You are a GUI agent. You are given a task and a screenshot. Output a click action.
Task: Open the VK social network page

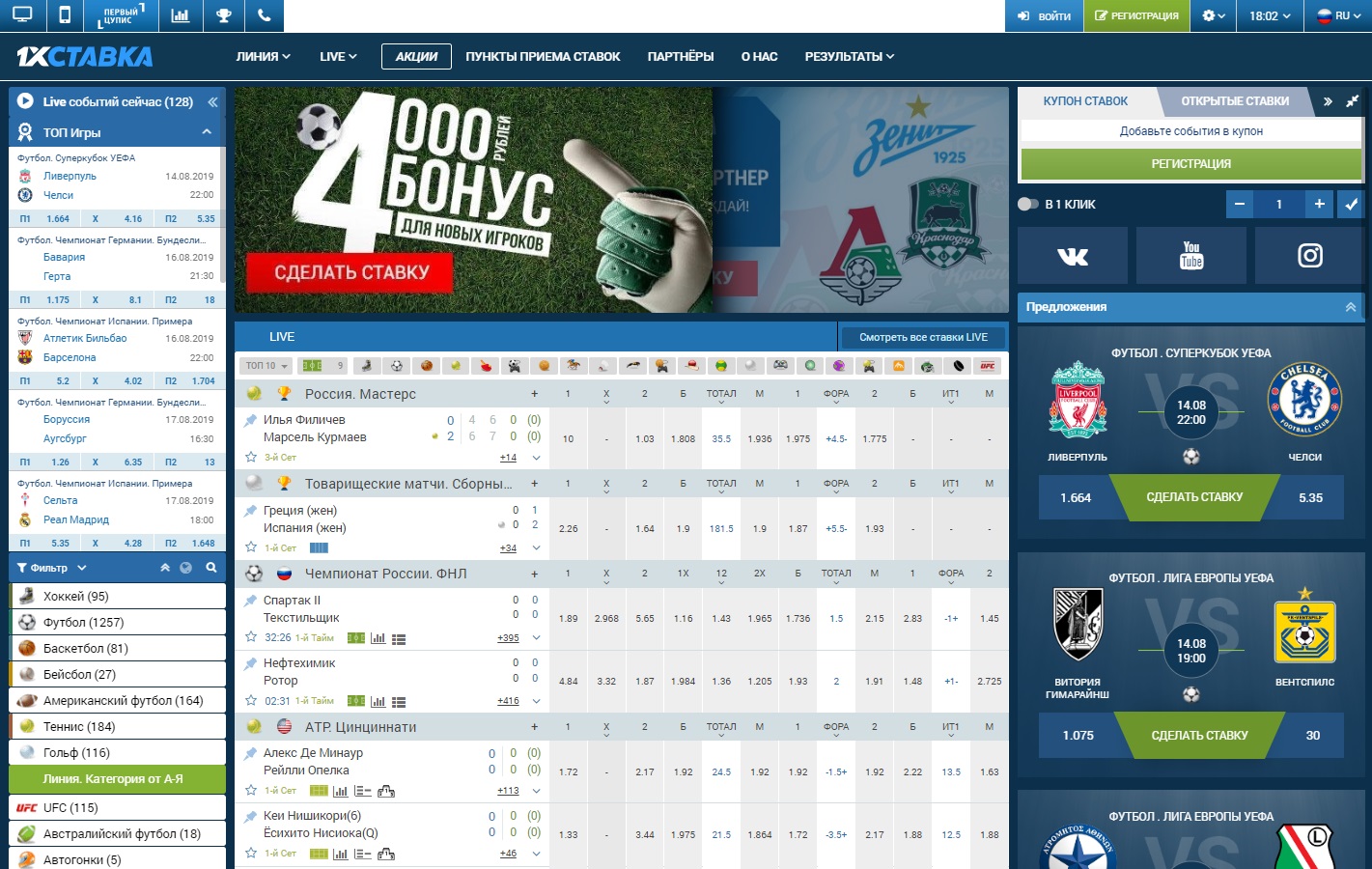pyautogui.click(x=1073, y=256)
